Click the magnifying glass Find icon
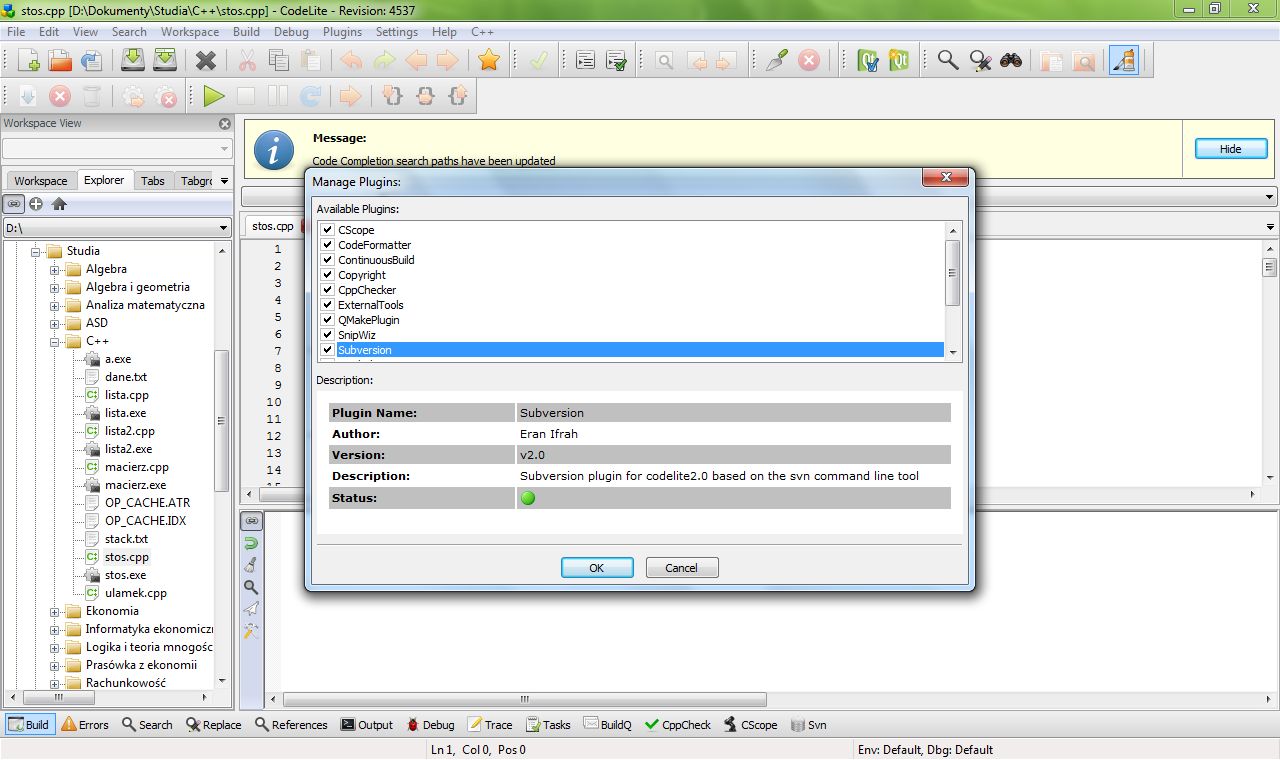Image resolution: width=1280 pixels, height=760 pixels. tap(948, 60)
